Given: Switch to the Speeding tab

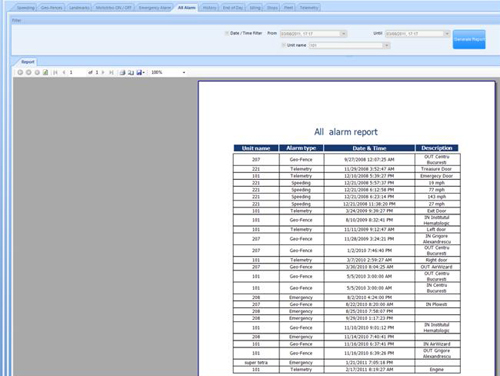Looking at the screenshot, I should (26, 8).
